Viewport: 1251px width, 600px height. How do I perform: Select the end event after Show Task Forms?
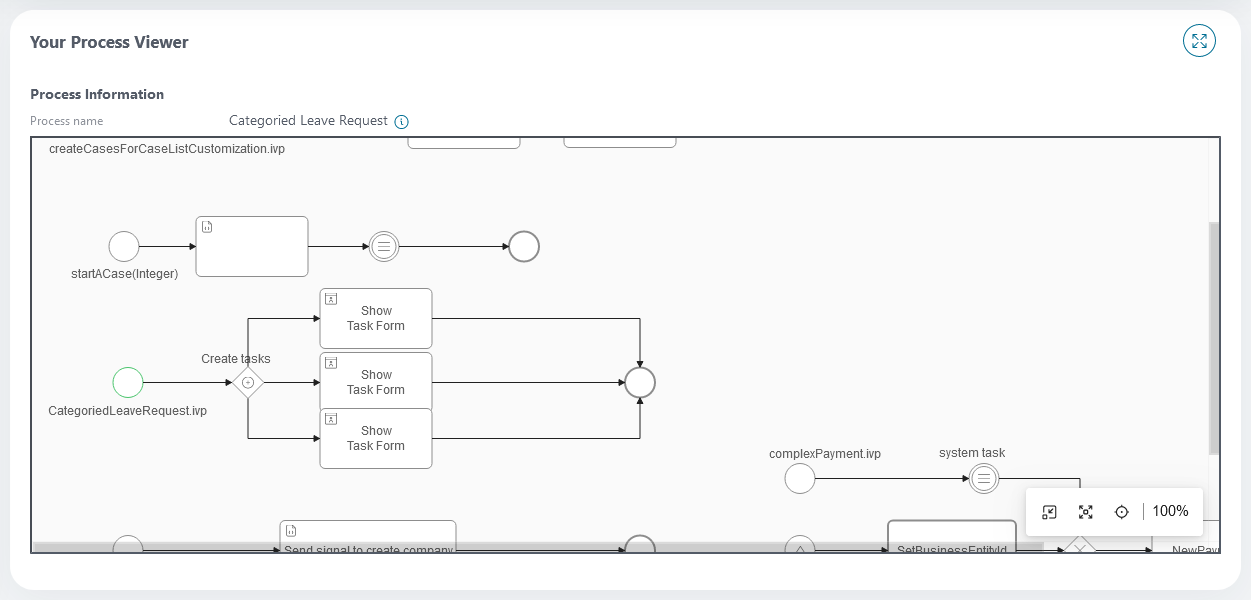coord(640,382)
